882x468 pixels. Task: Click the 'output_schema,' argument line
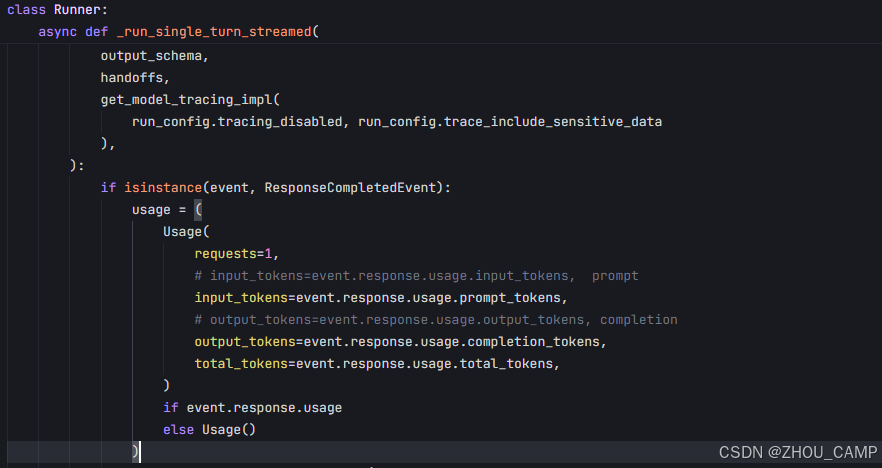[155, 56]
